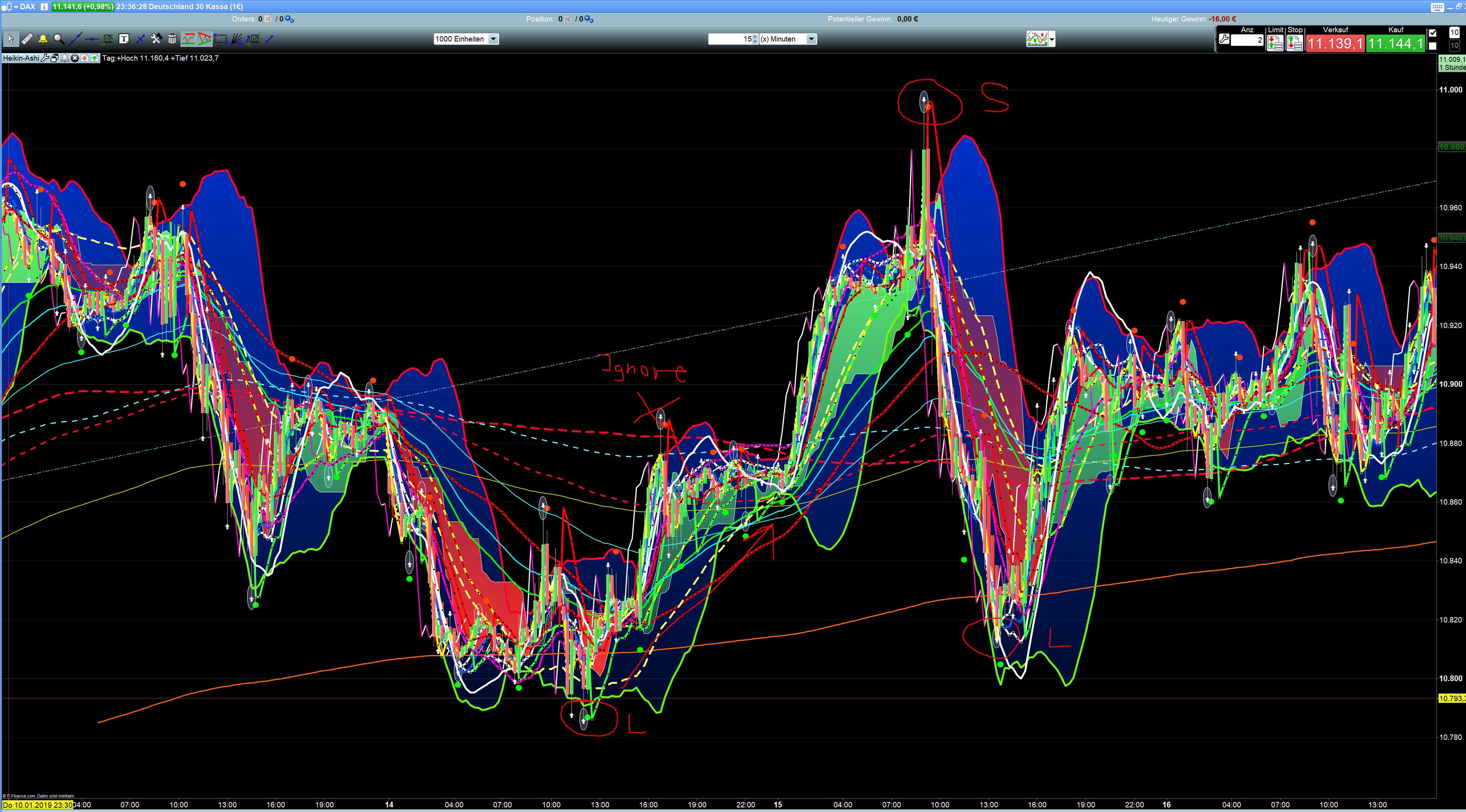The image size is (1466, 812).
Task: Uncheck the top checkbox beside Kauf price
Action: click(1433, 33)
